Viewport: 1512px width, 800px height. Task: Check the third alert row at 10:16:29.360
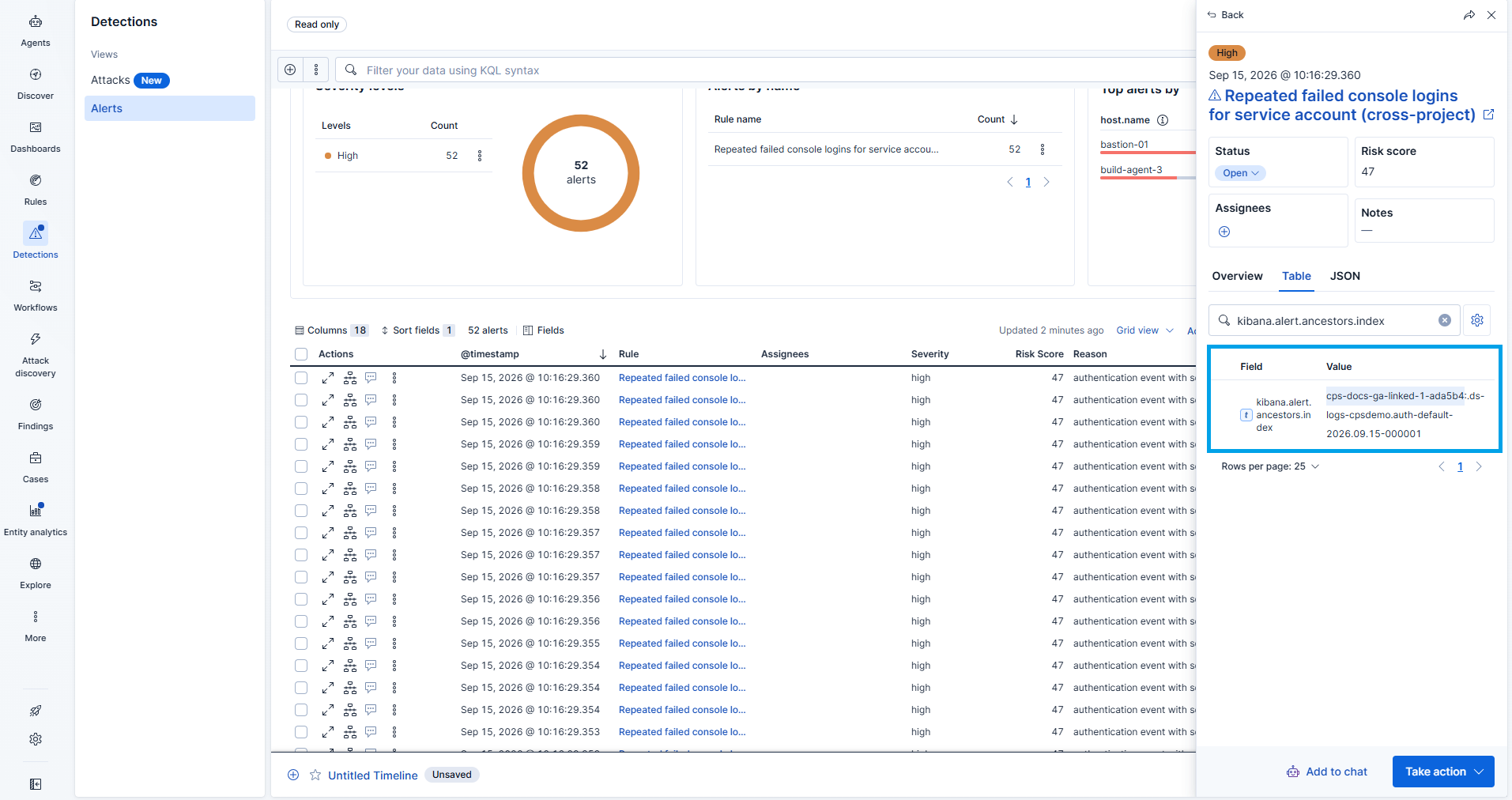pos(301,422)
